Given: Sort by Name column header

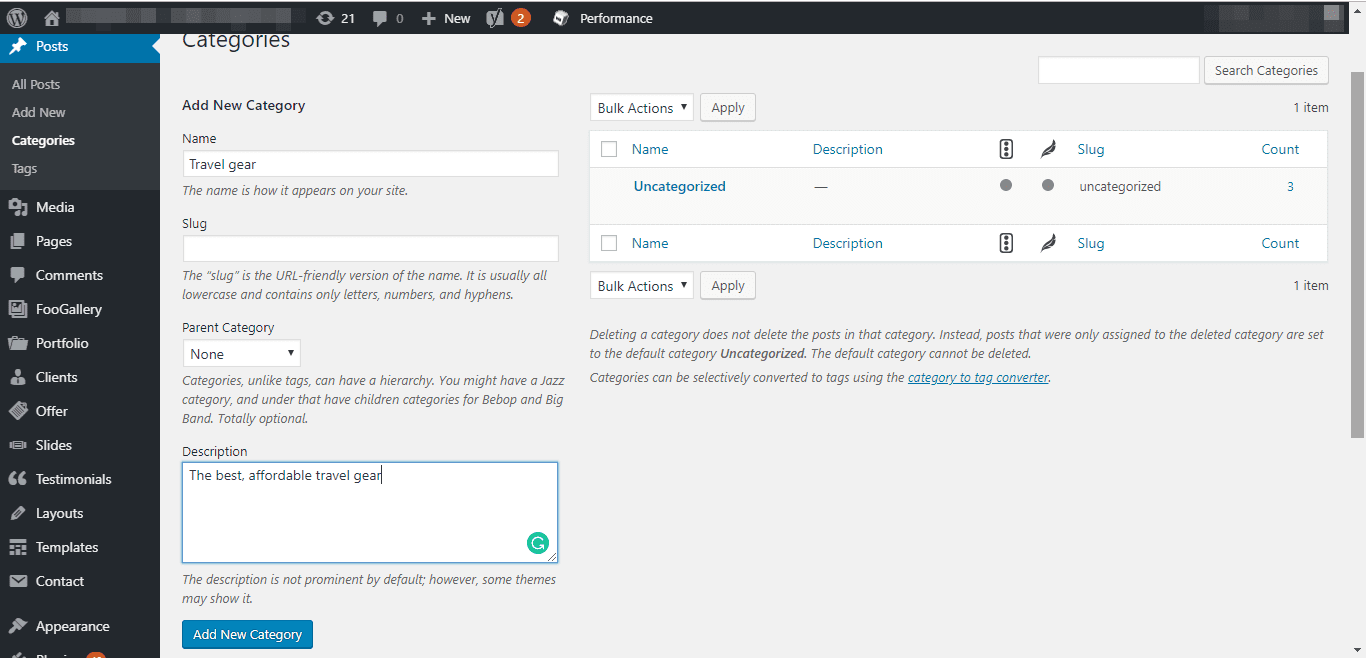Looking at the screenshot, I should (650, 149).
